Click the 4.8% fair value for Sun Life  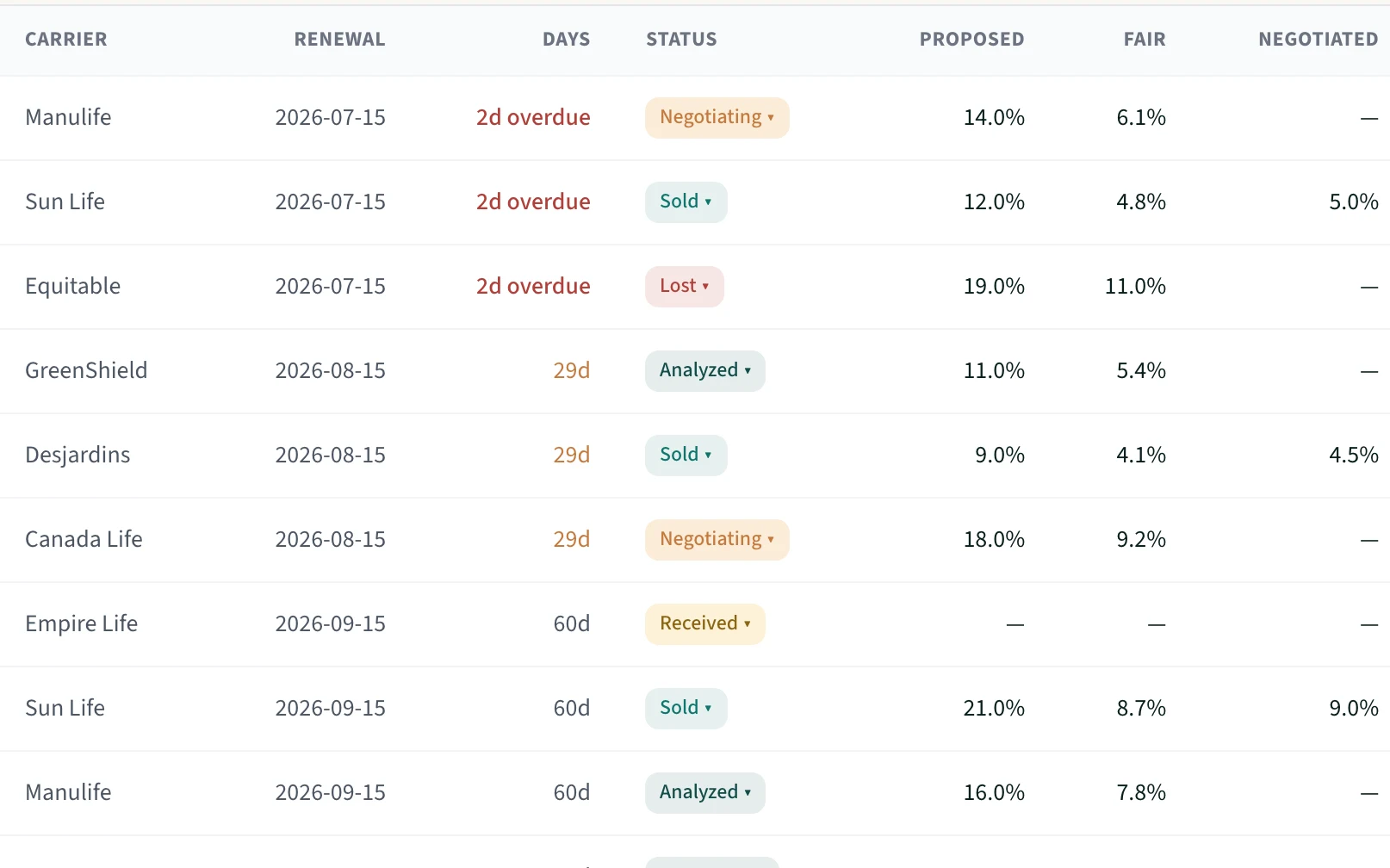pyautogui.click(x=1141, y=202)
